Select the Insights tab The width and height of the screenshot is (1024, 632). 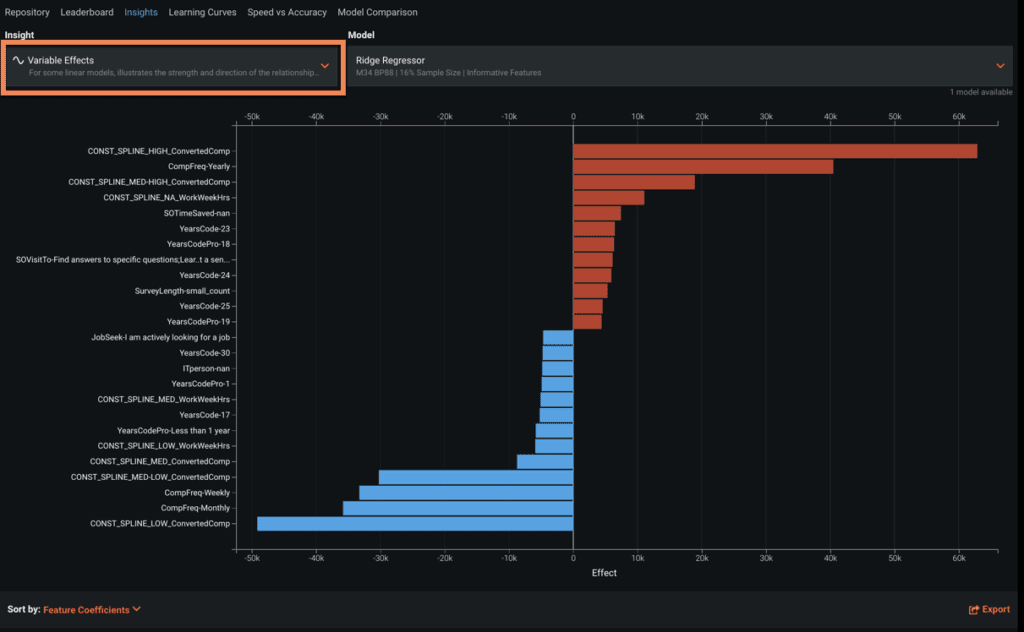tap(141, 12)
